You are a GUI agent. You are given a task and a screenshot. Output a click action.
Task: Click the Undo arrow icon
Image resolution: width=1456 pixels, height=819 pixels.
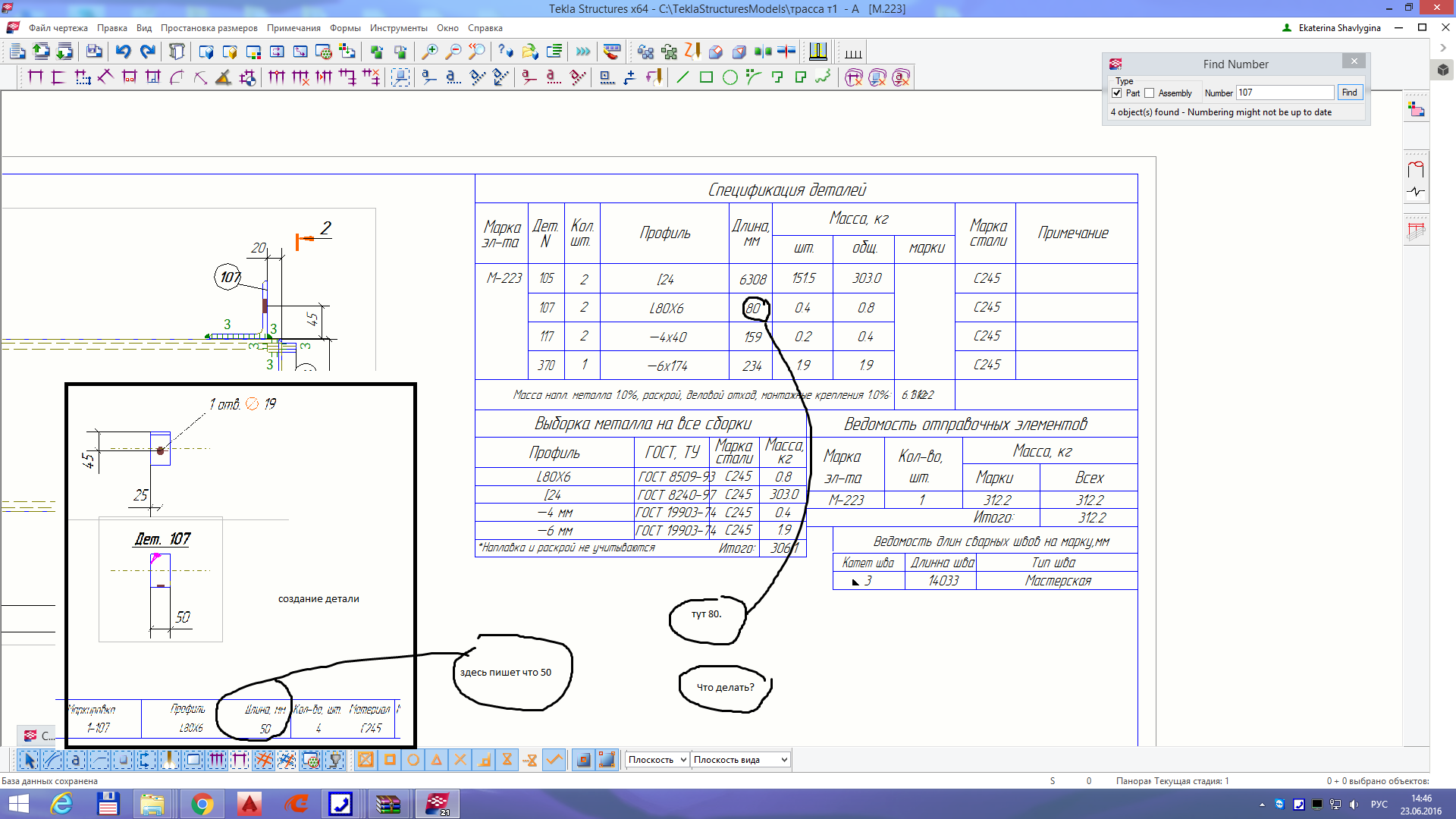[123, 52]
